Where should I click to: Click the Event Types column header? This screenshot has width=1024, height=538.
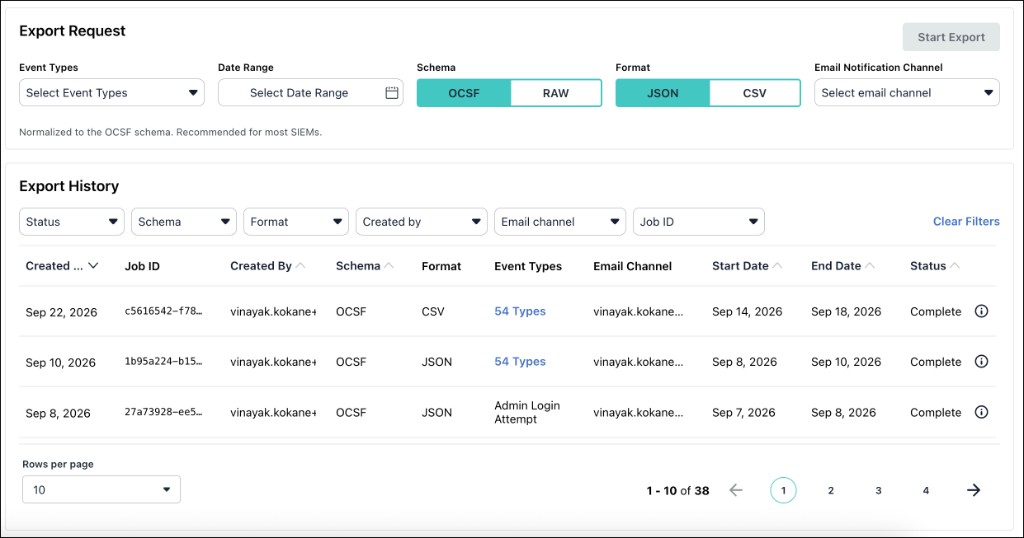point(528,266)
